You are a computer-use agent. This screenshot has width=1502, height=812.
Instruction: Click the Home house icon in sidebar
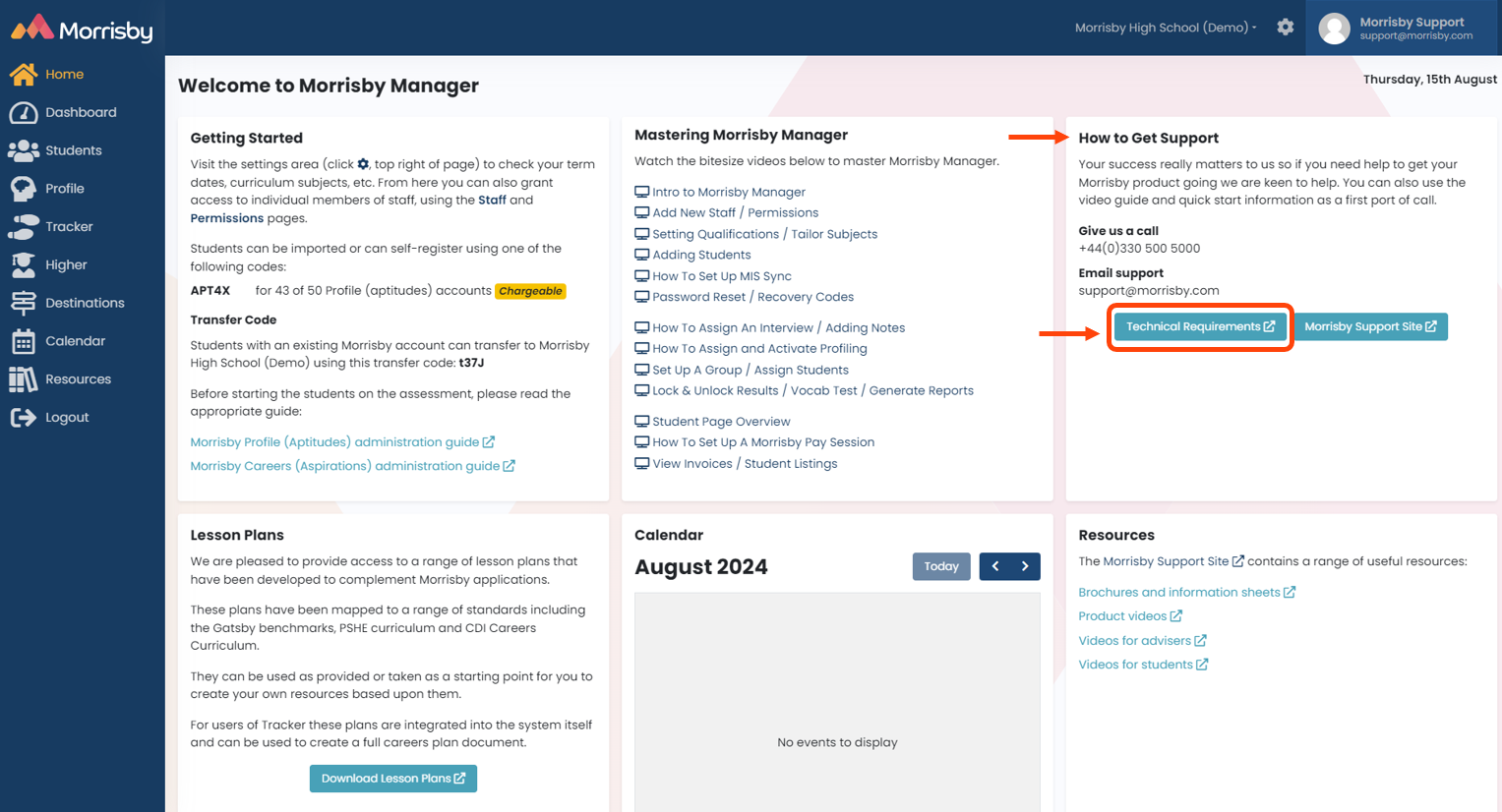[x=24, y=74]
